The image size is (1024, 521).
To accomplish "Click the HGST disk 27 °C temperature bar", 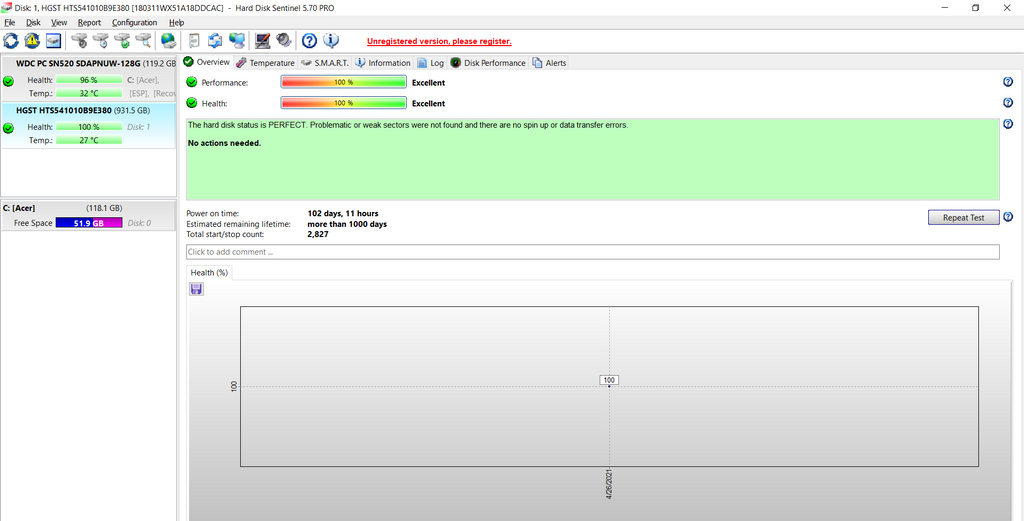I will point(89,140).
